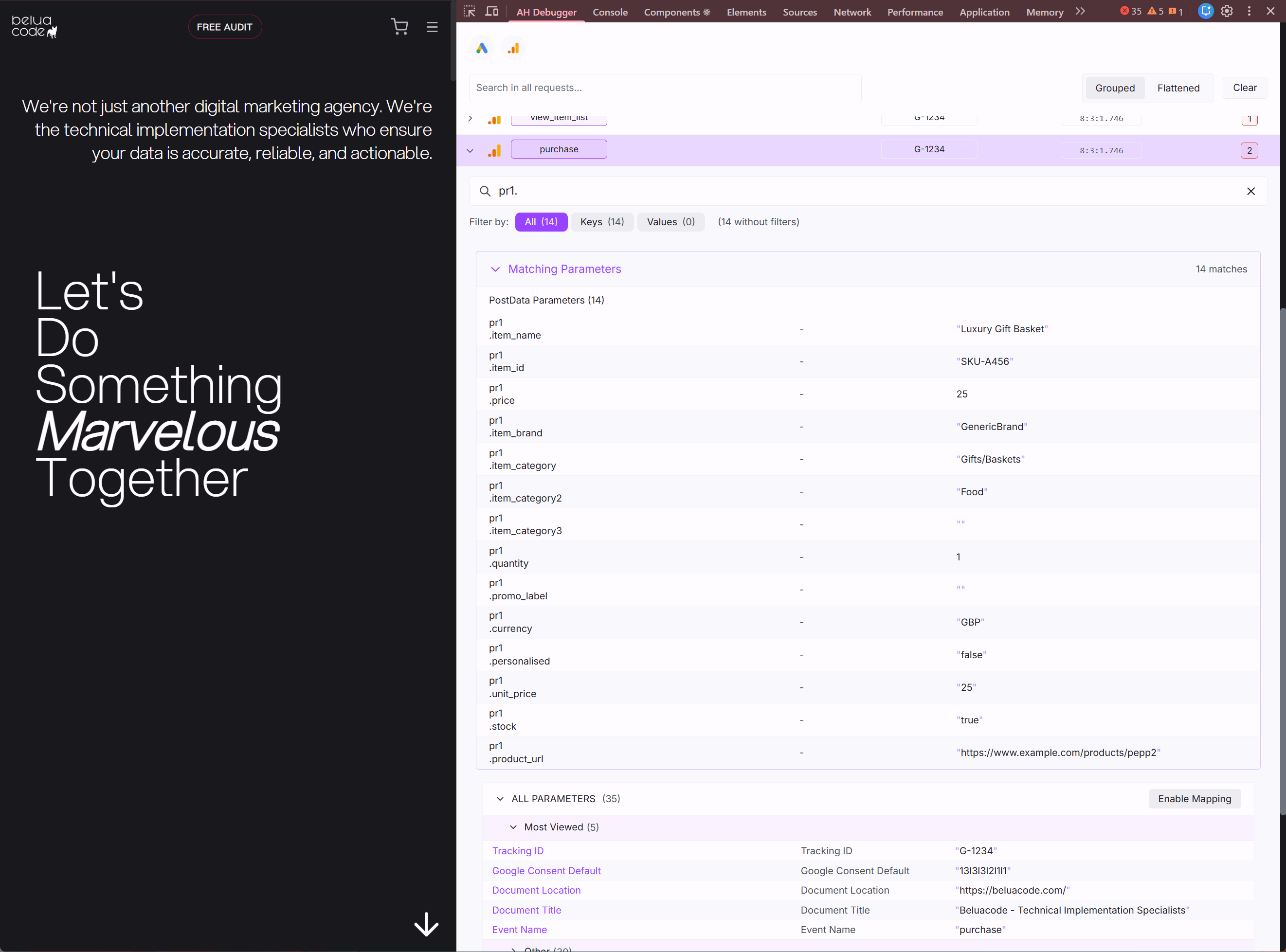Click the Google Analytics filter icon

[513, 49]
